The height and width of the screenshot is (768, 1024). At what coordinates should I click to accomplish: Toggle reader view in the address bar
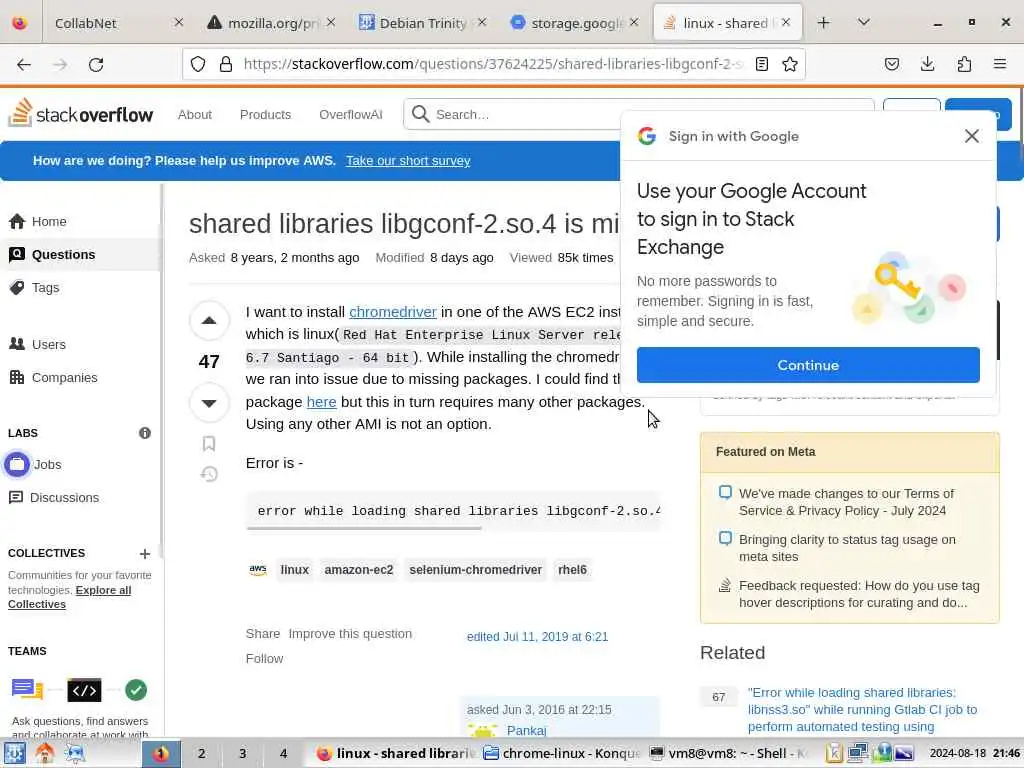761,64
